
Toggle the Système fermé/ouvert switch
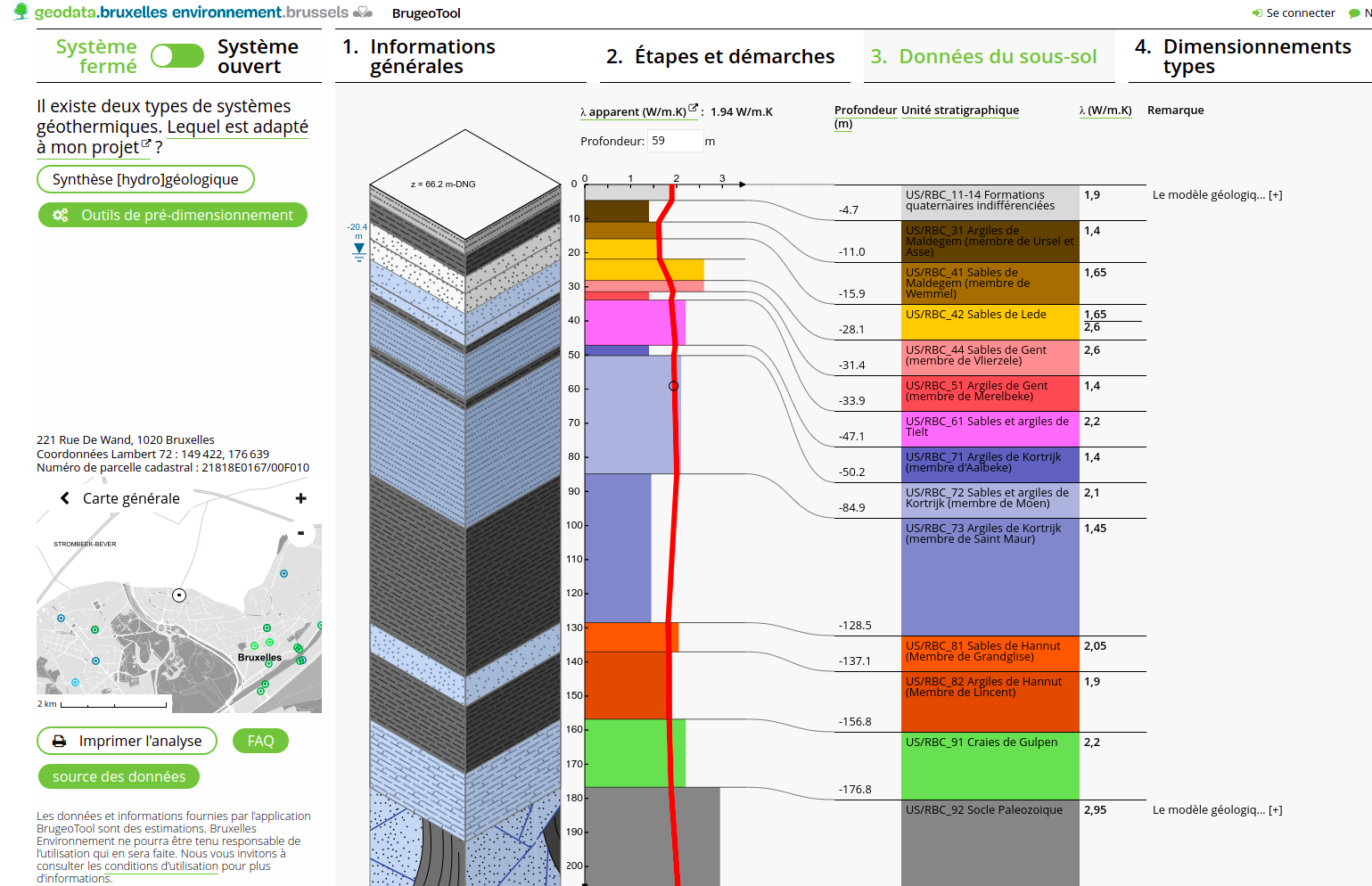177,56
